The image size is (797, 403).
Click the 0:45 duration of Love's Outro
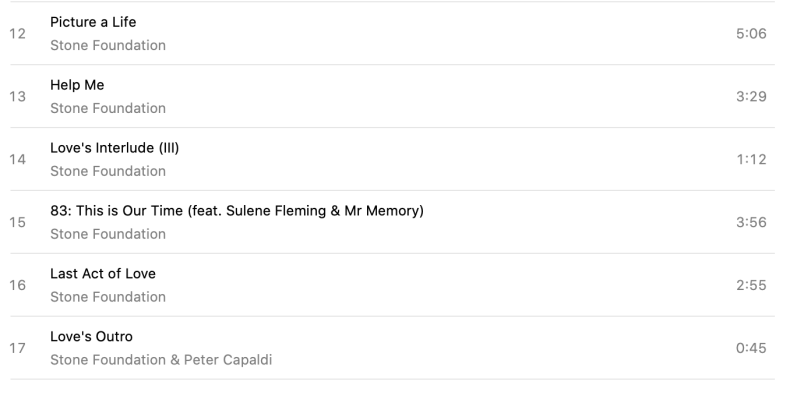pos(750,349)
